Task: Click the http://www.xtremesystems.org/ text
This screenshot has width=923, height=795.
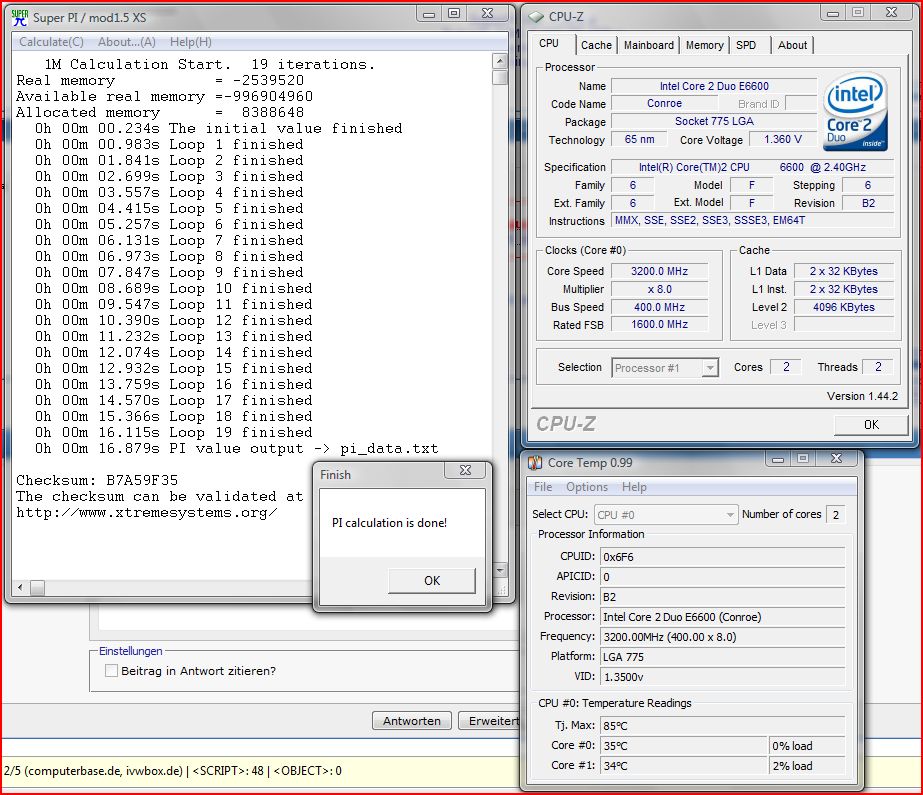Action: (x=147, y=513)
